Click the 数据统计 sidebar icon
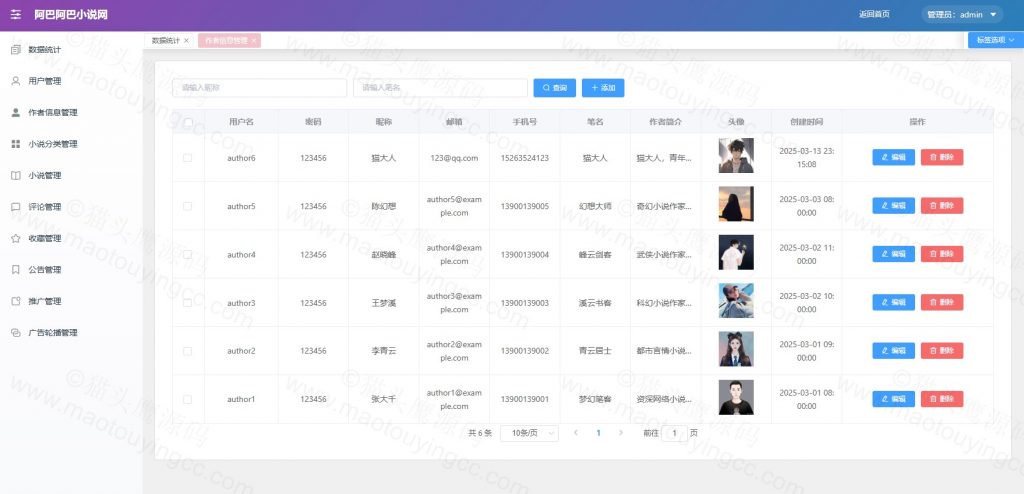Screen dimensions: 1024x494 click(x=16, y=50)
